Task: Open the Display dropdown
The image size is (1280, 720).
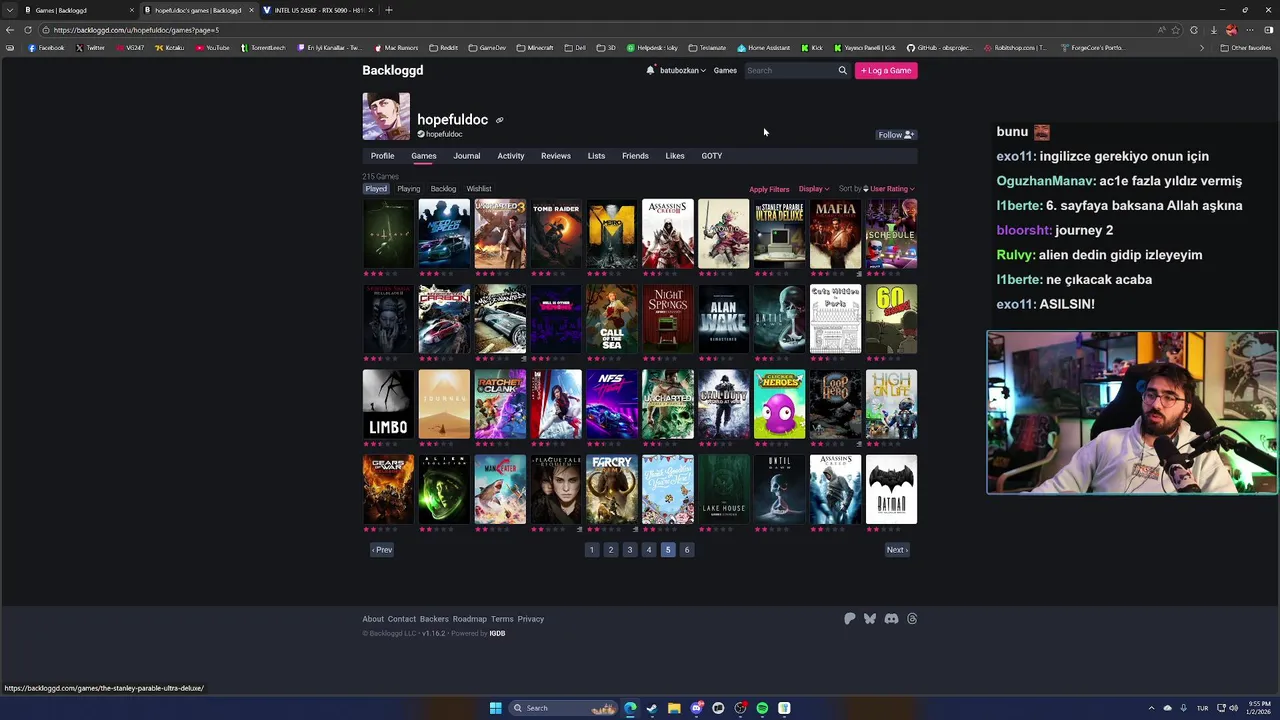Action: 813,189
